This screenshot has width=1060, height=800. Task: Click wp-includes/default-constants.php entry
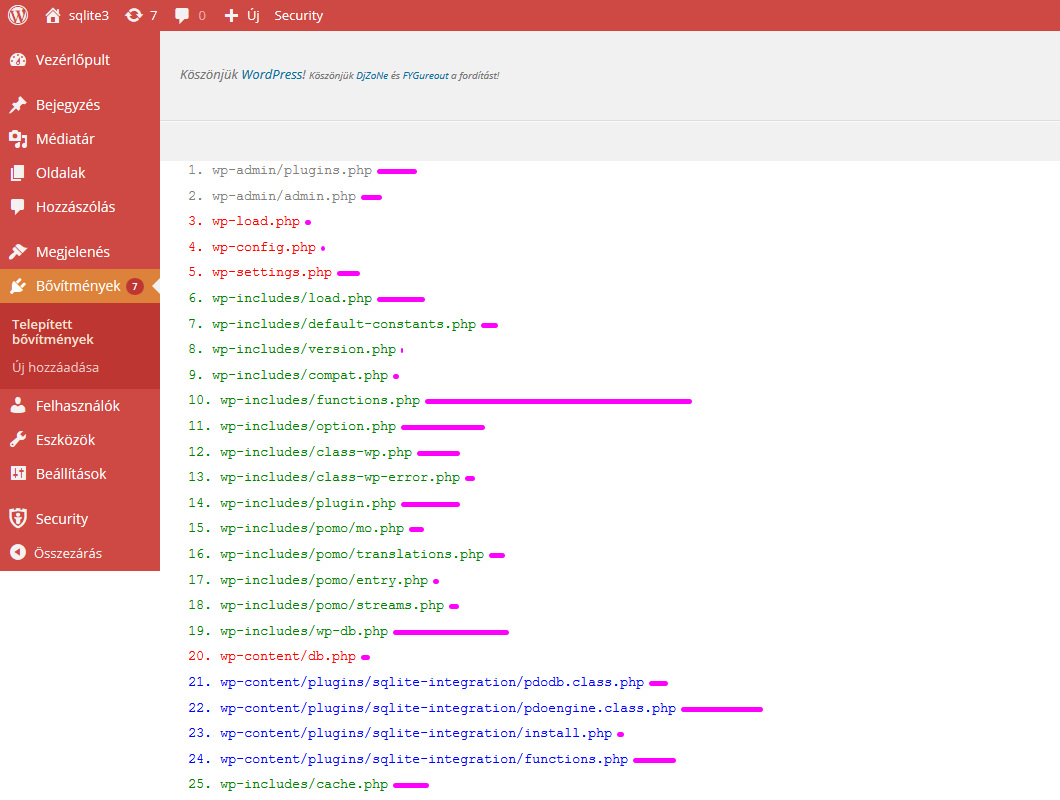pyautogui.click(x=344, y=324)
